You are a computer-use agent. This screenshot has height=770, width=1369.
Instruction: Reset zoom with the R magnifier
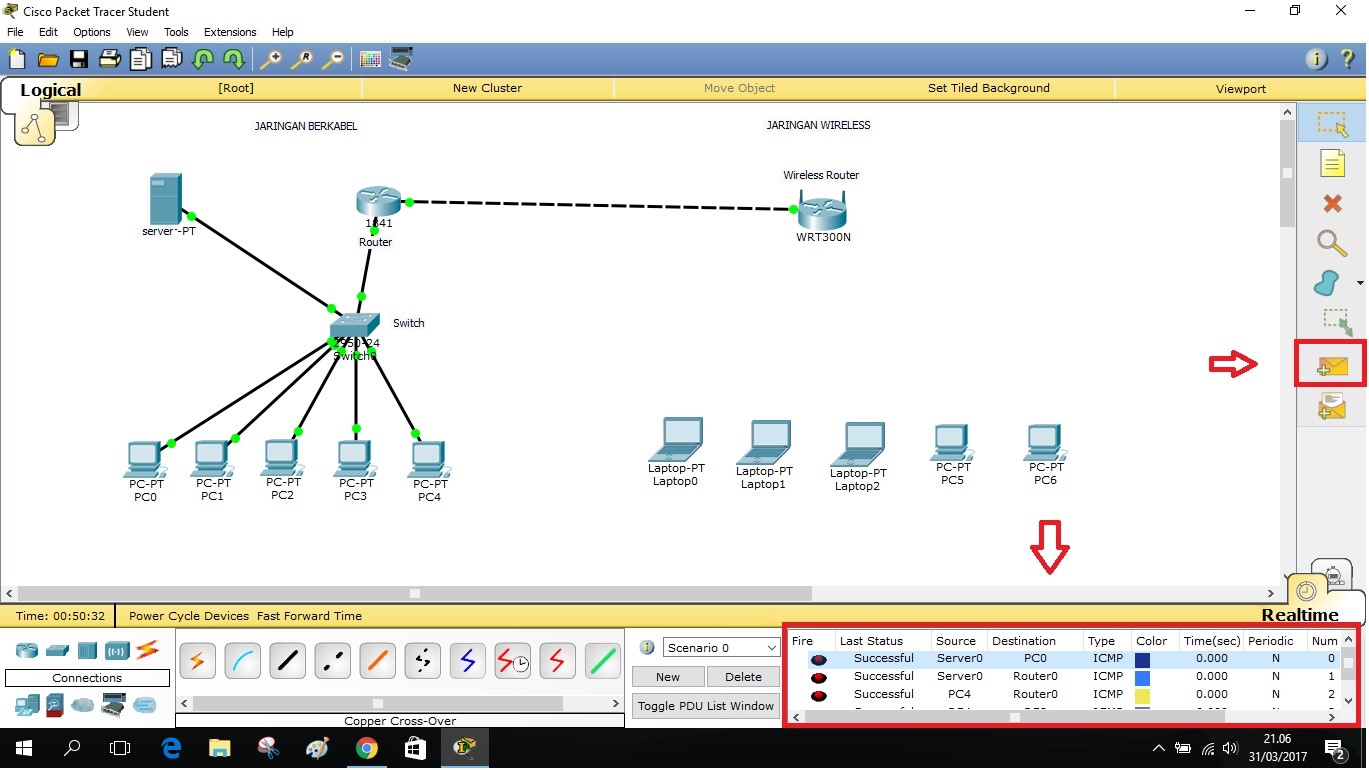tap(302, 59)
